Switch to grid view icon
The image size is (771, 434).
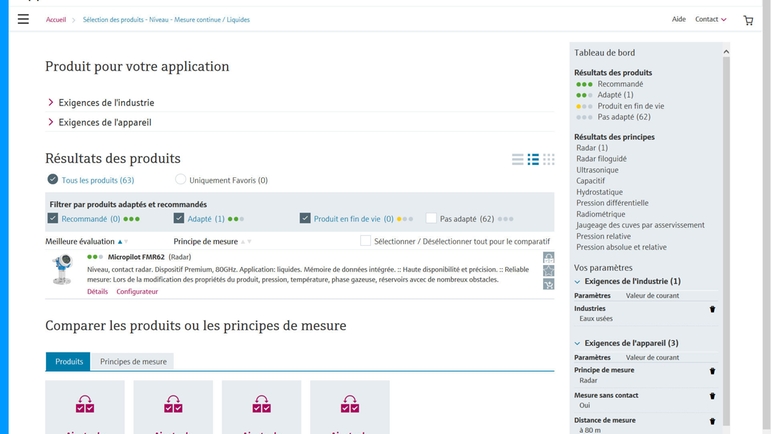549,159
